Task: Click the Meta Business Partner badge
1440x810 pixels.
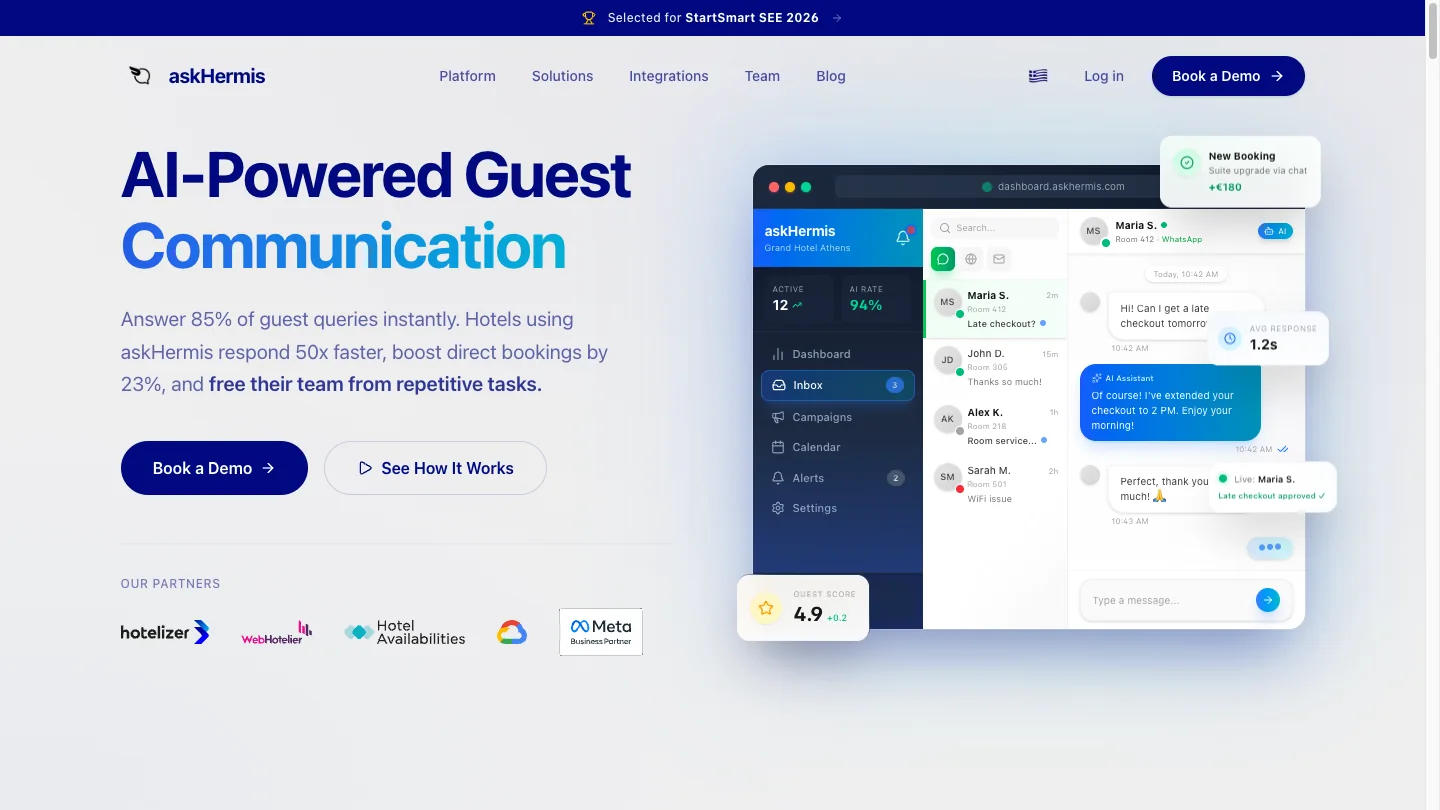Action: (601, 632)
